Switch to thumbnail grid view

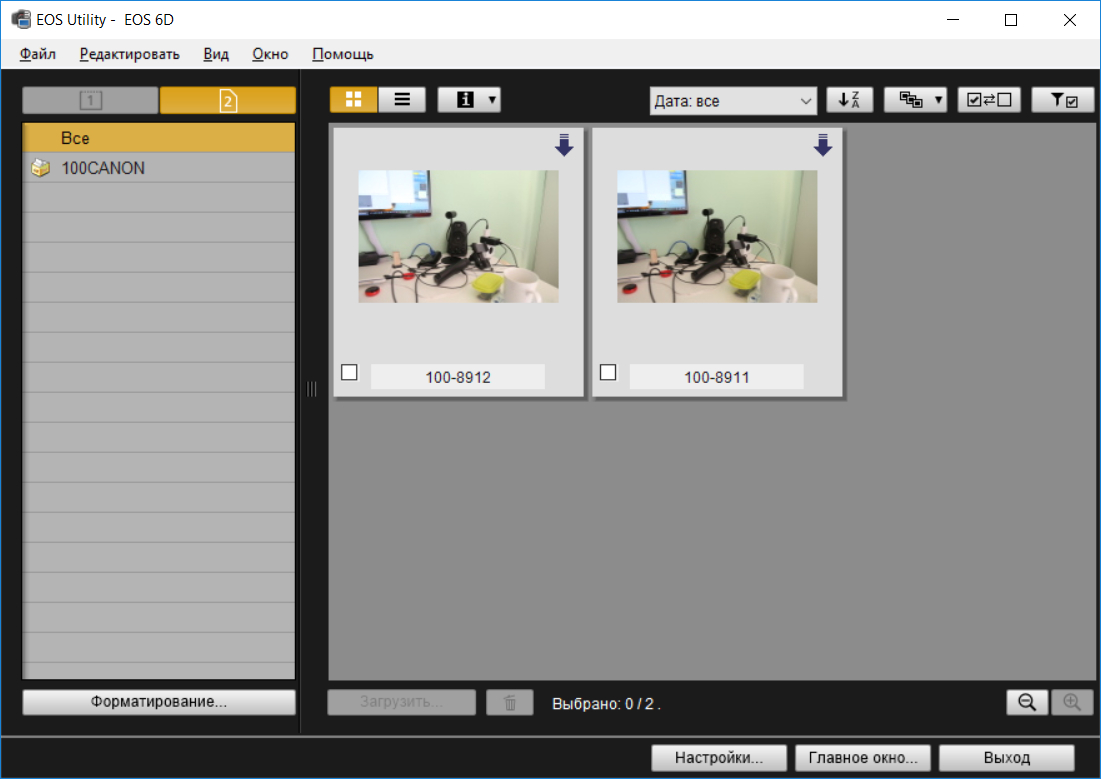tap(353, 100)
